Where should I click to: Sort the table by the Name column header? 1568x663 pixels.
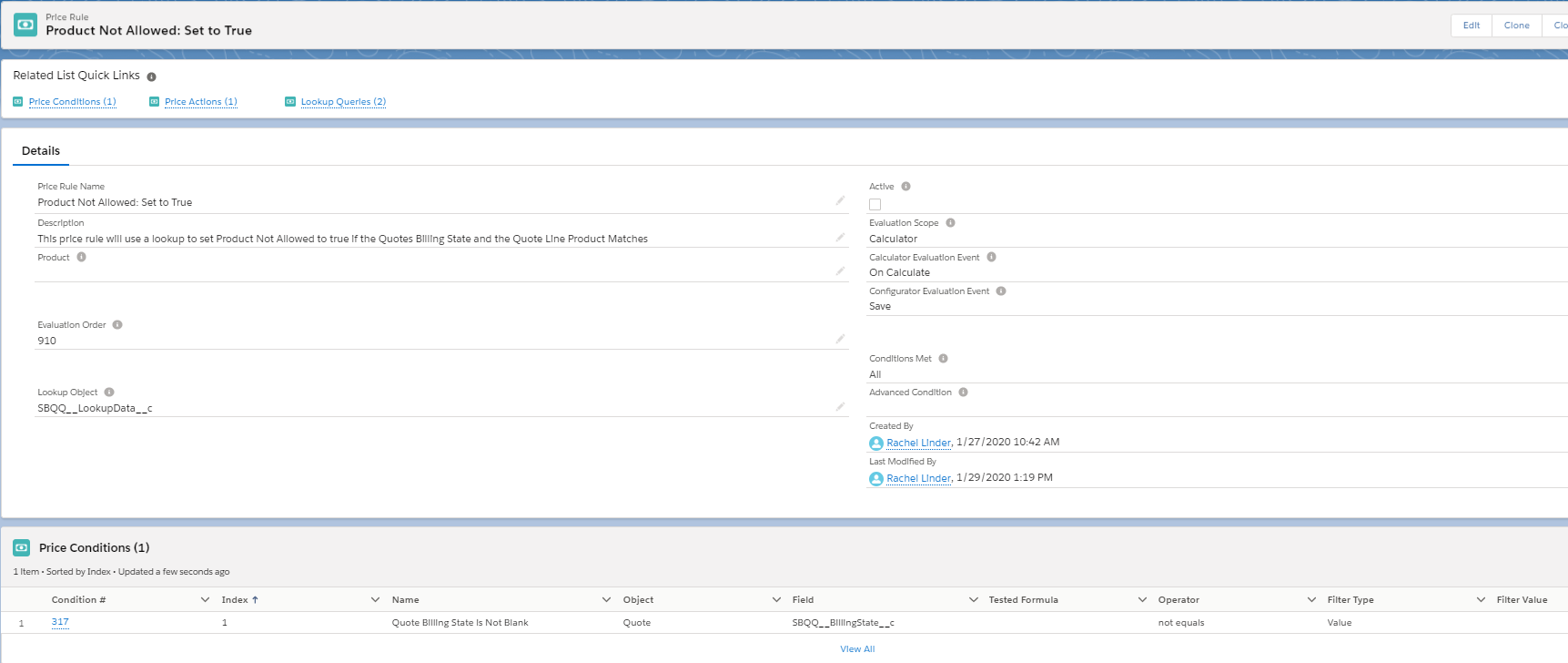pos(406,600)
